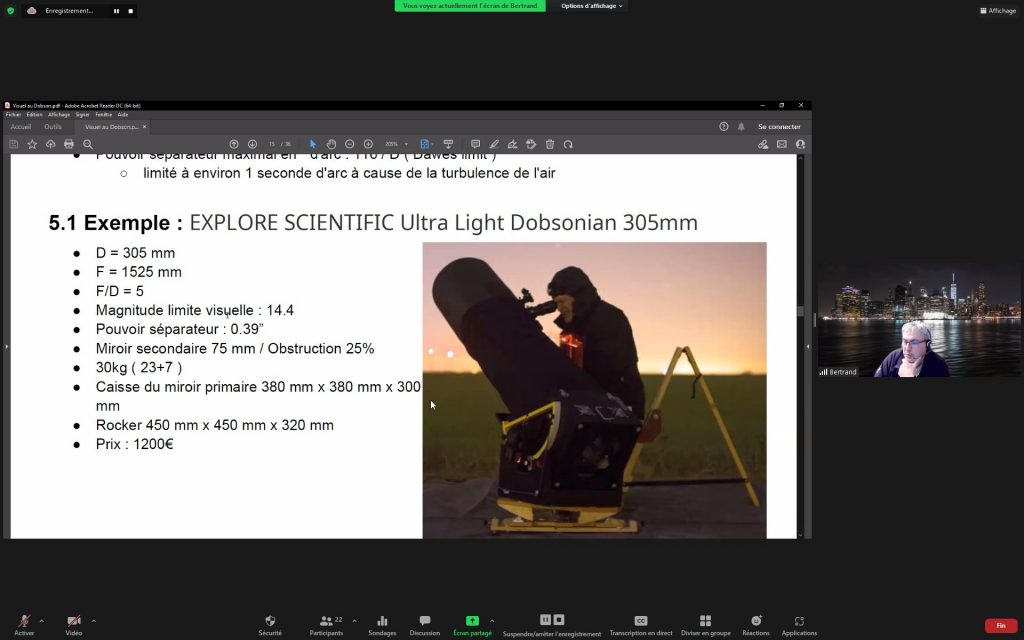This screenshot has height=640, width=1024.
Task: Click Se connecter in Acrobat
Action: coord(779,127)
